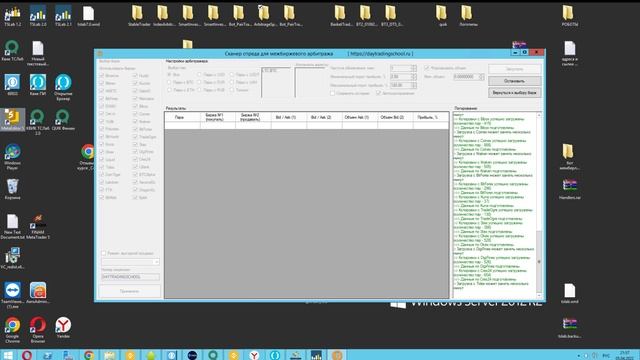Click the Пара column header
The image size is (640, 360).
(x=182, y=117)
